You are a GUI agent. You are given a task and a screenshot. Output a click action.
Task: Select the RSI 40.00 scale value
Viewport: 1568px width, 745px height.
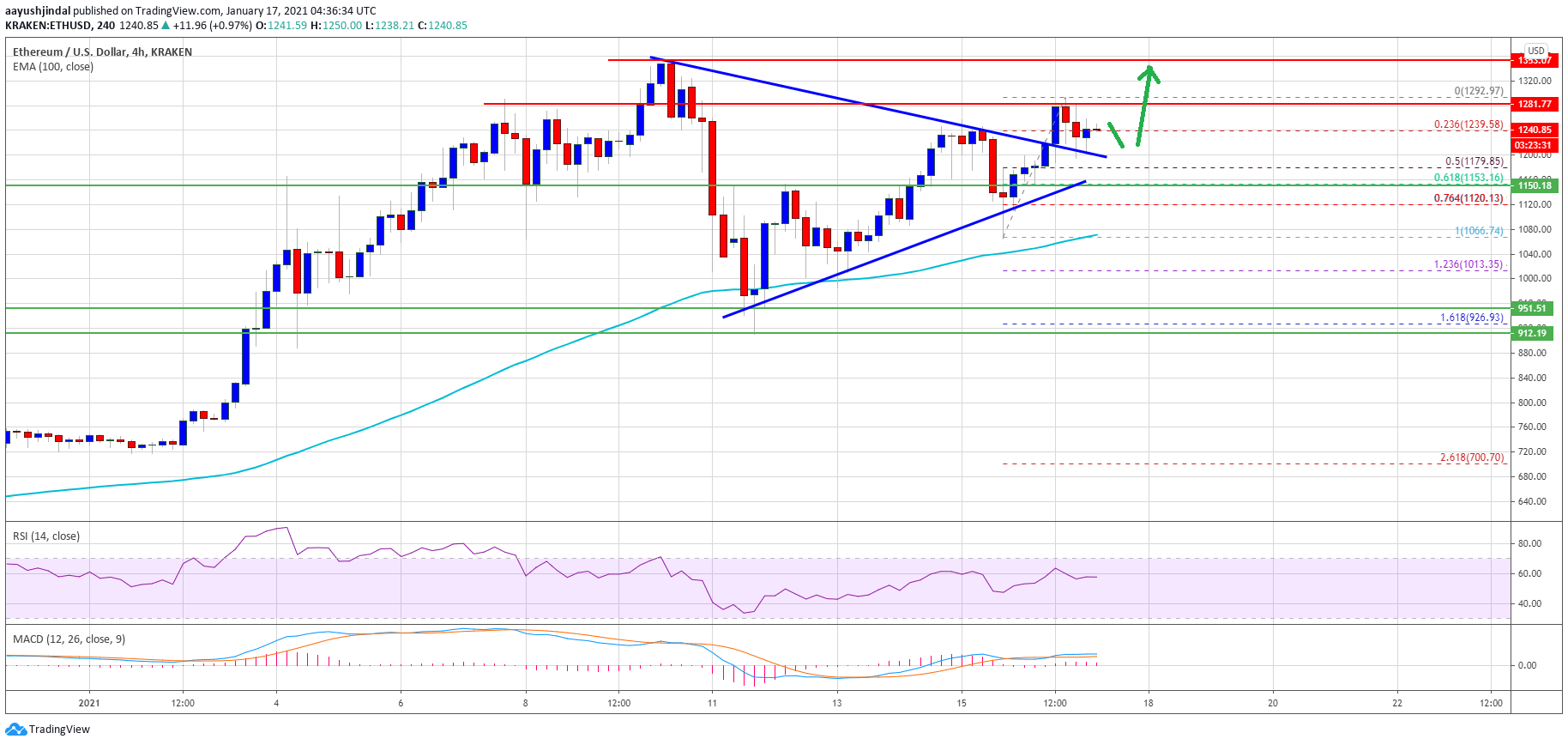click(x=1529, y=603)
